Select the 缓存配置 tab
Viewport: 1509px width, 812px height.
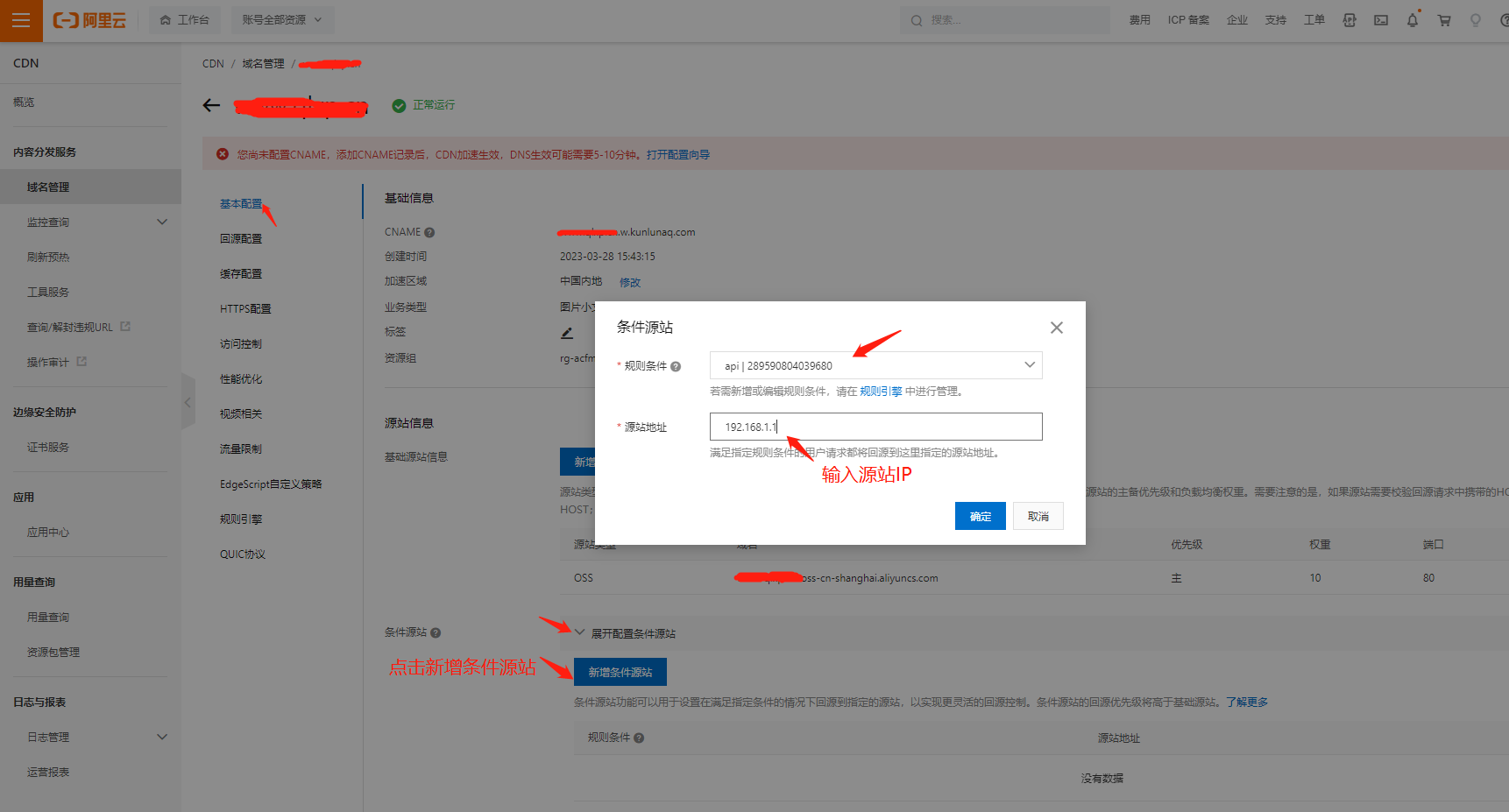[241, 274]
